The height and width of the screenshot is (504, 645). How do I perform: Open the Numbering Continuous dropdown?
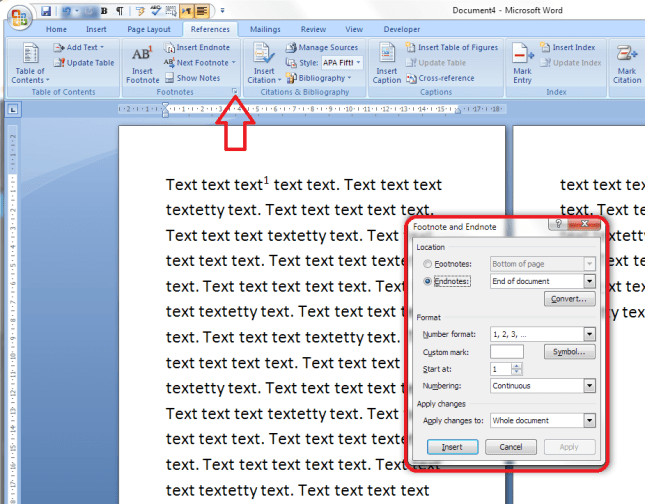tap(589, 385)
